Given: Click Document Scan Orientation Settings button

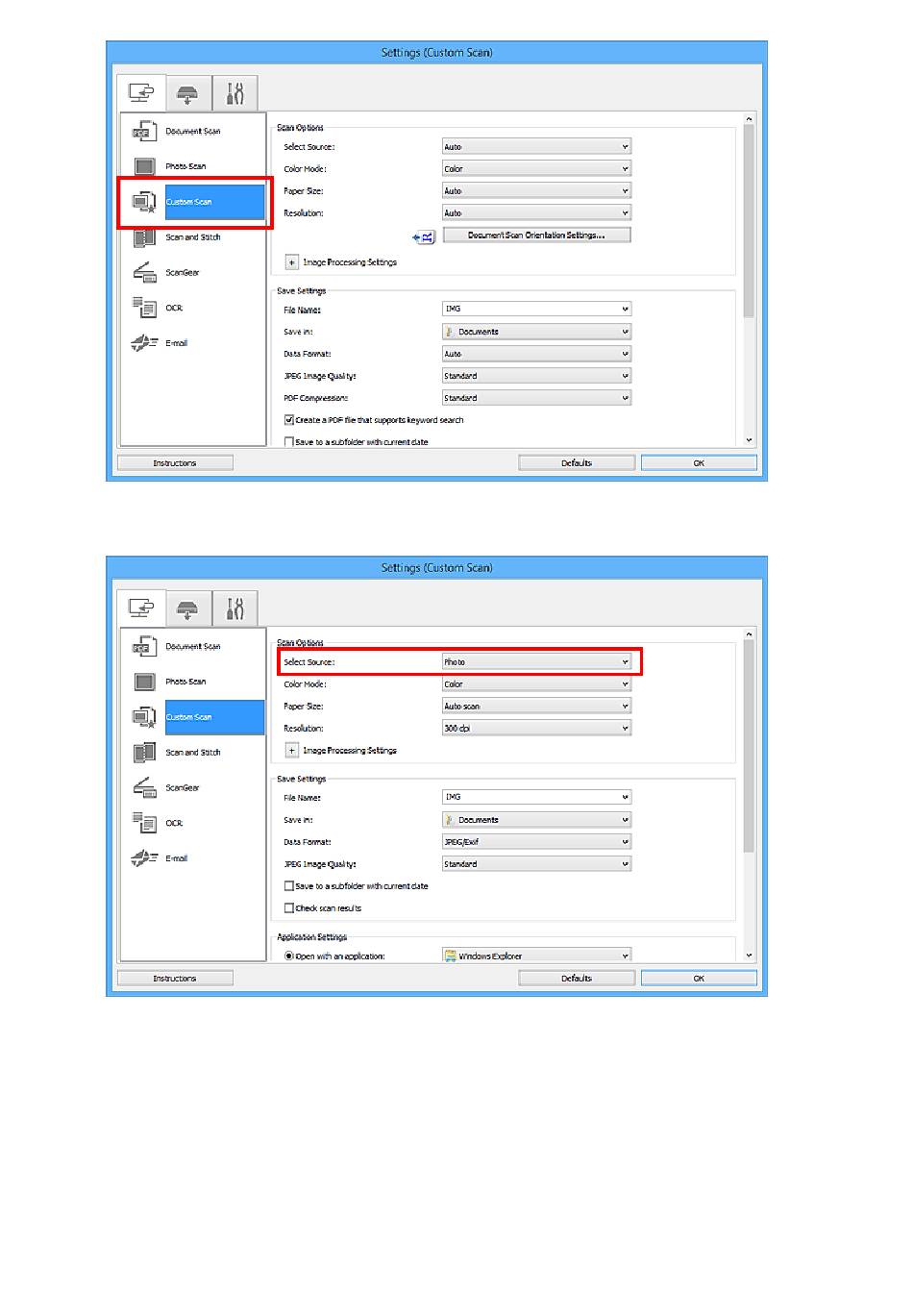Looking at the screenshot, I should click(x=536, y=236).
